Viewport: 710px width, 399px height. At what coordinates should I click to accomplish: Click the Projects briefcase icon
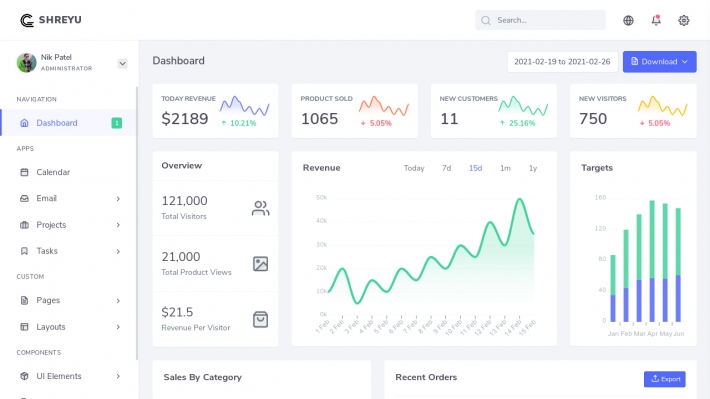point(24,225)
